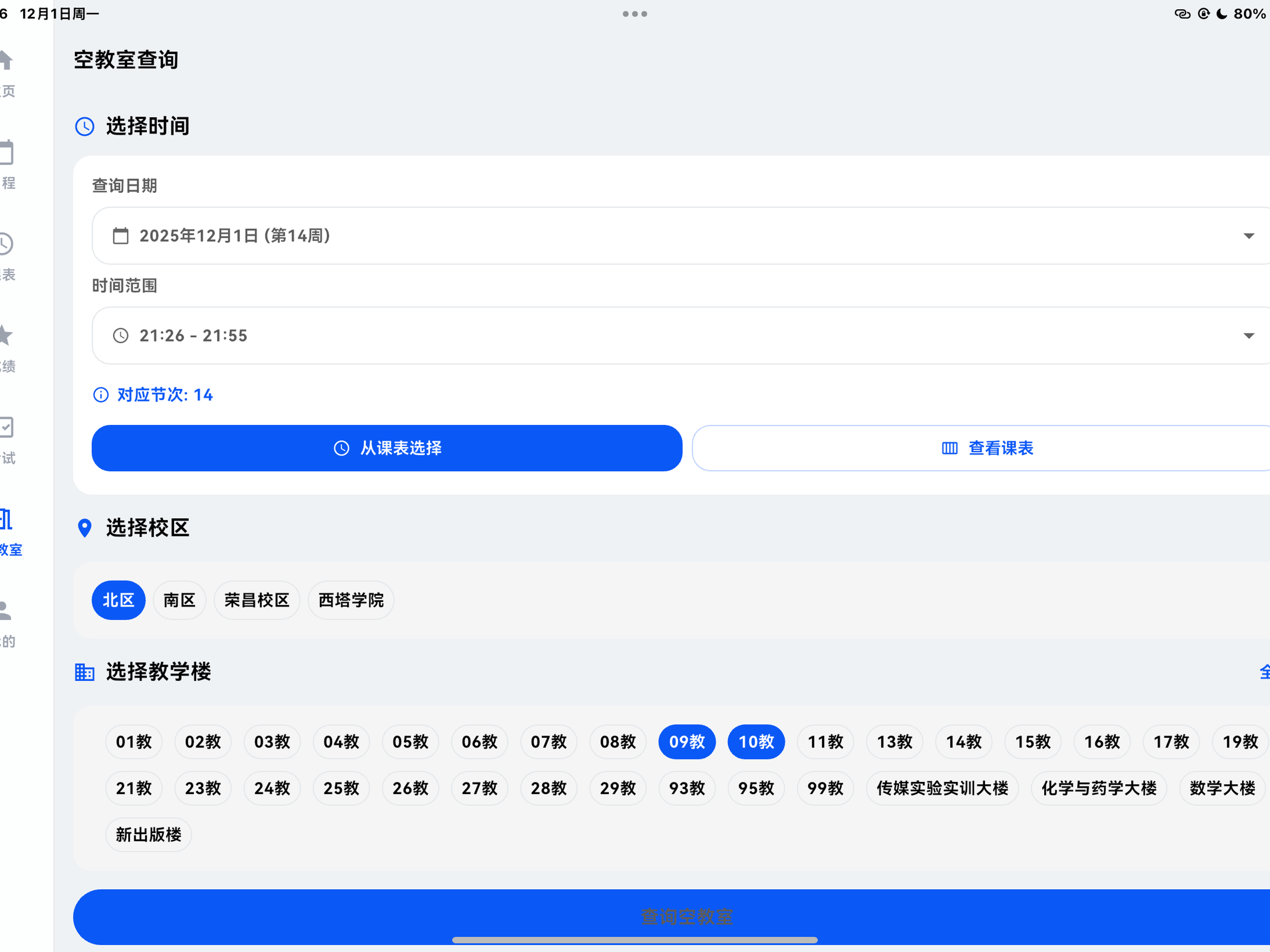Viewport: 1270px width, 952px height.
Task: Open the profile person sidebar icon
Action: (6, 611)
